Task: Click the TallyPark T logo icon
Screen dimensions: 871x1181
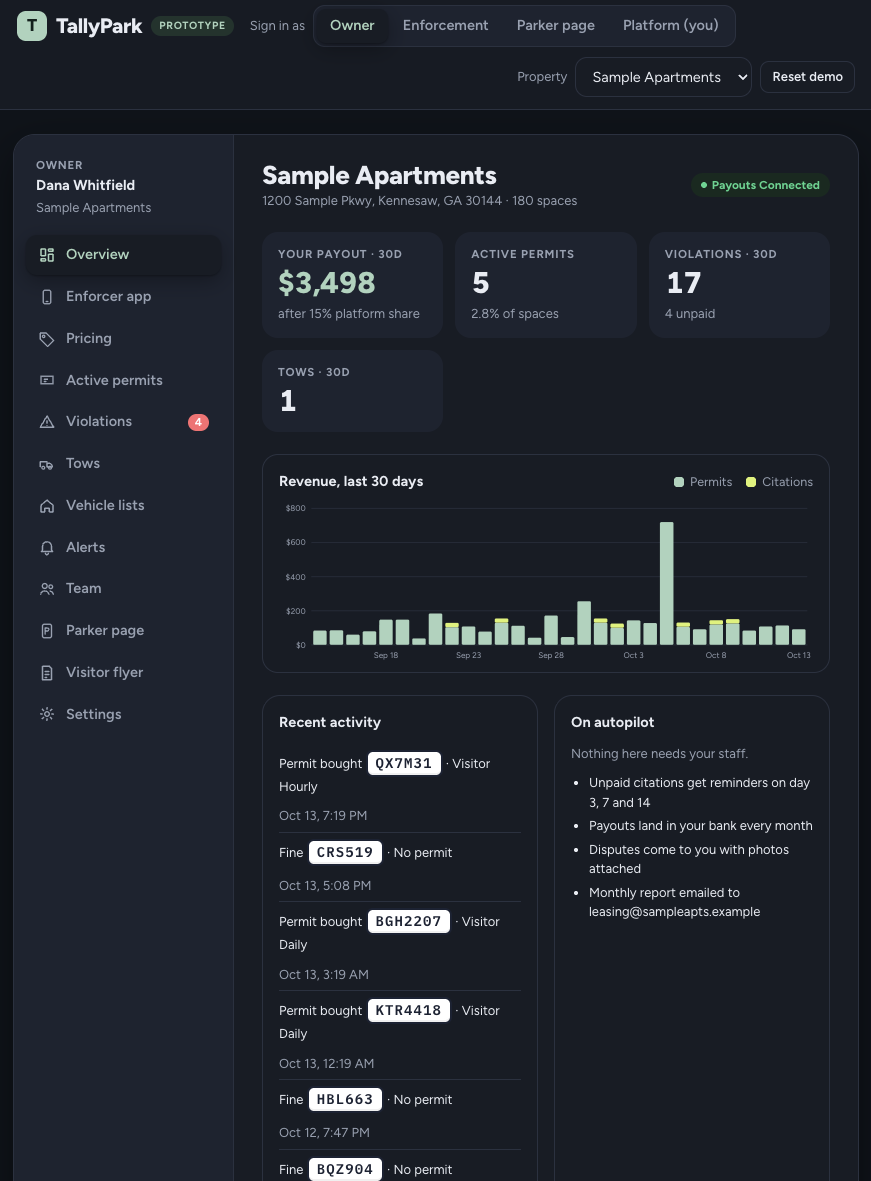Action: point(32,26)
